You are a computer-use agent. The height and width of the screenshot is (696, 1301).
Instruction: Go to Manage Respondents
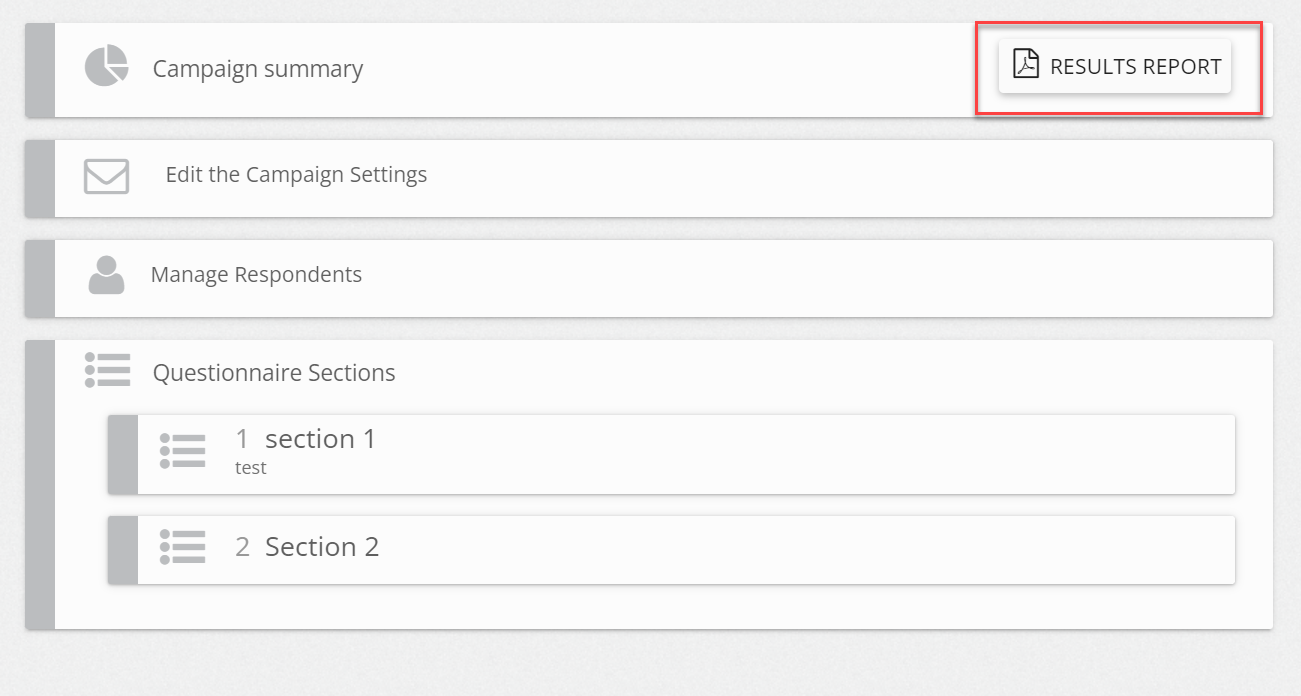[256, 274]
